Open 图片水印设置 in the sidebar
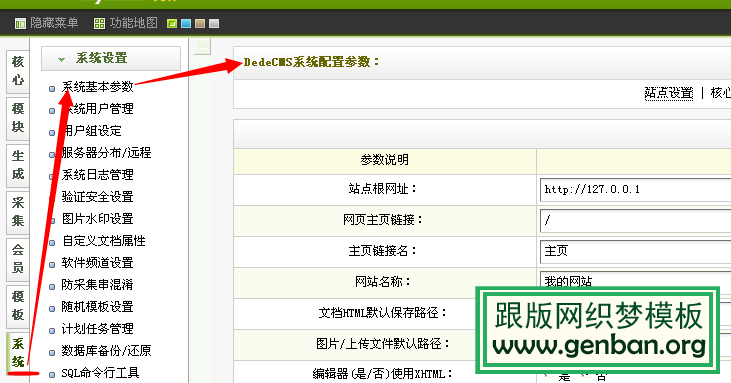731x383 pixels. point(97,219)
